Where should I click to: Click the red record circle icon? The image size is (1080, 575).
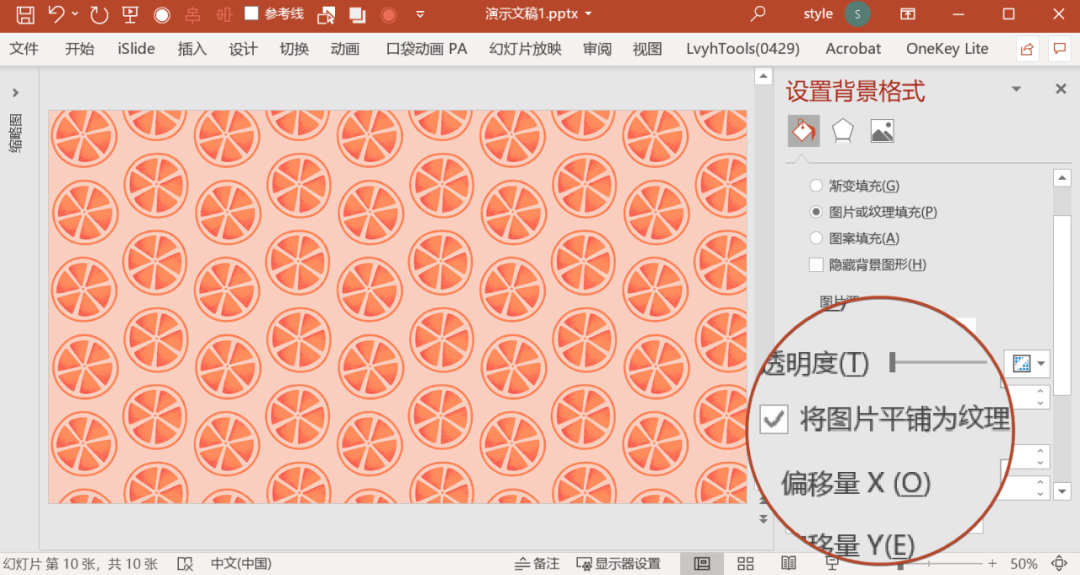click(x=389, y=15)
